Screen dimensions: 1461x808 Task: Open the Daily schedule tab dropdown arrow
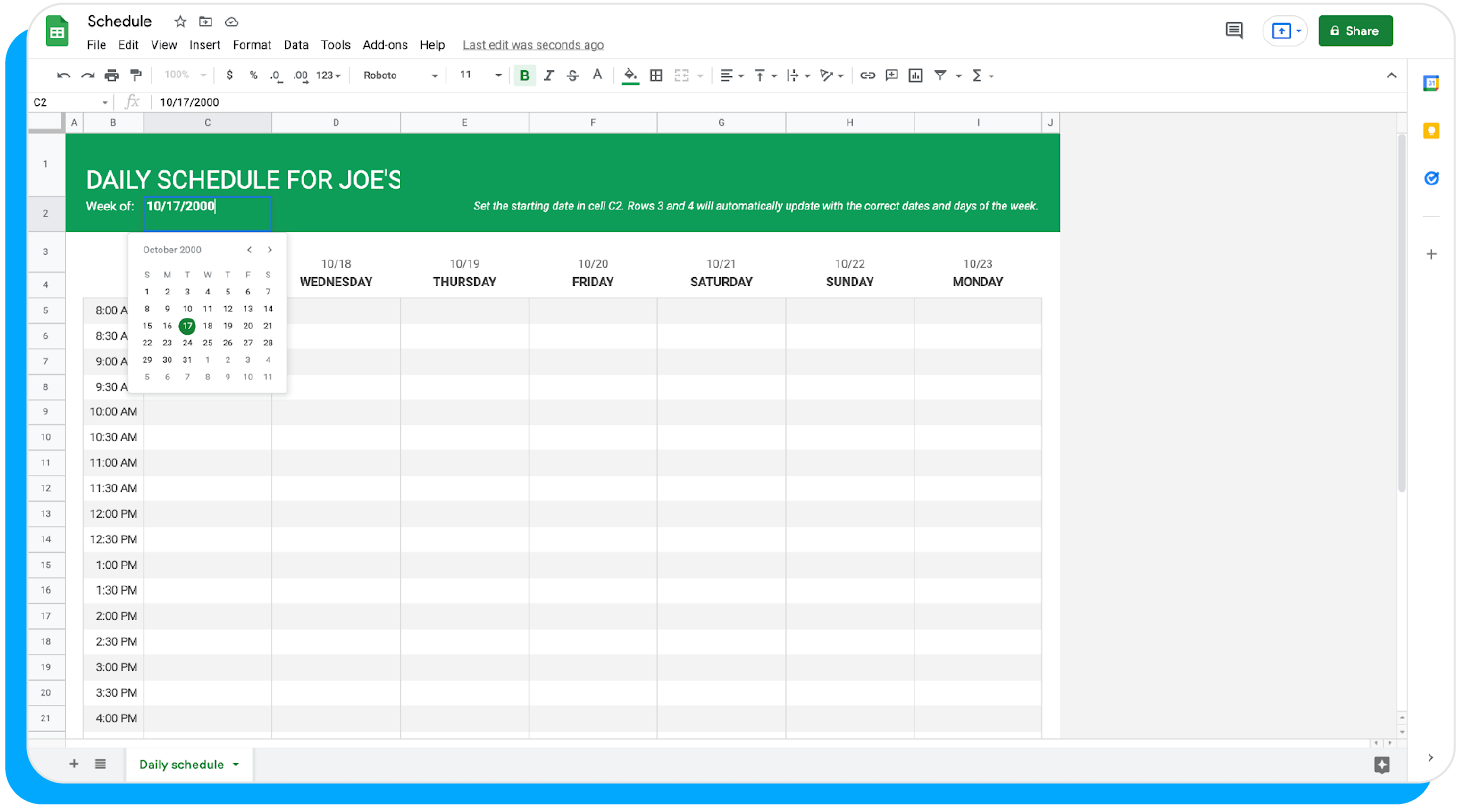click(x=236, y=765)
